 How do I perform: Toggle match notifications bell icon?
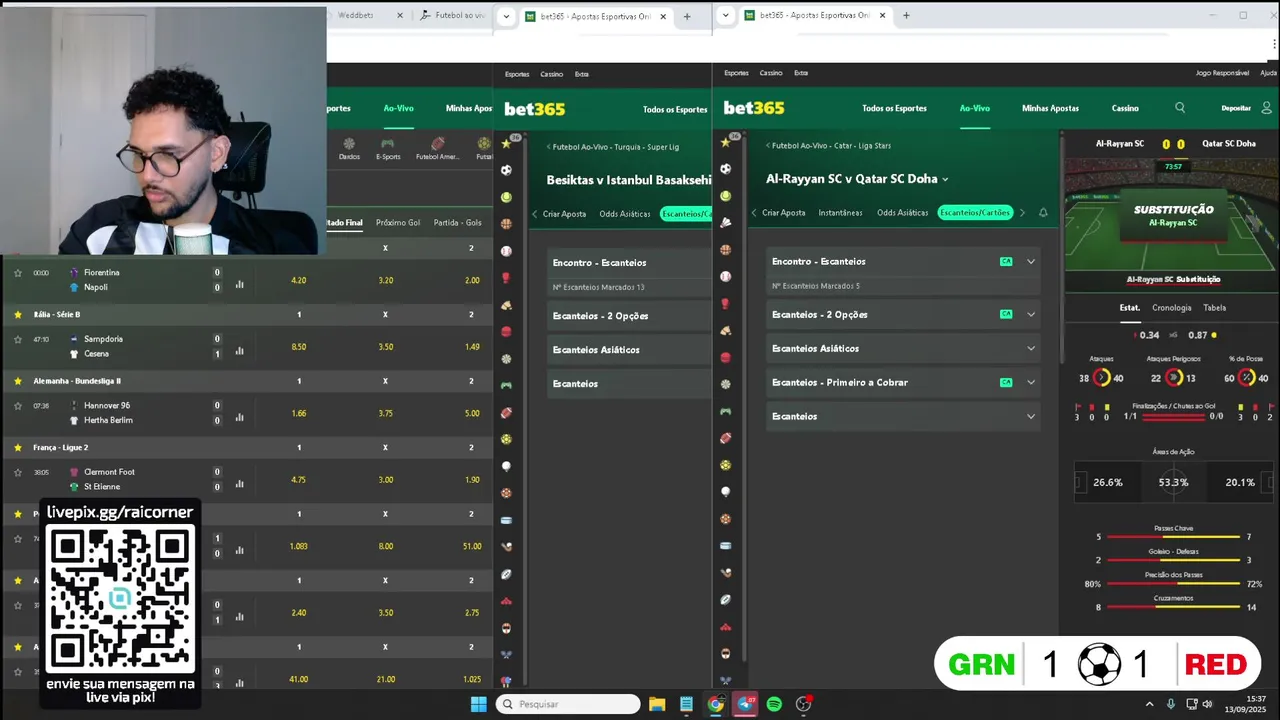(x=1043, y=213)
